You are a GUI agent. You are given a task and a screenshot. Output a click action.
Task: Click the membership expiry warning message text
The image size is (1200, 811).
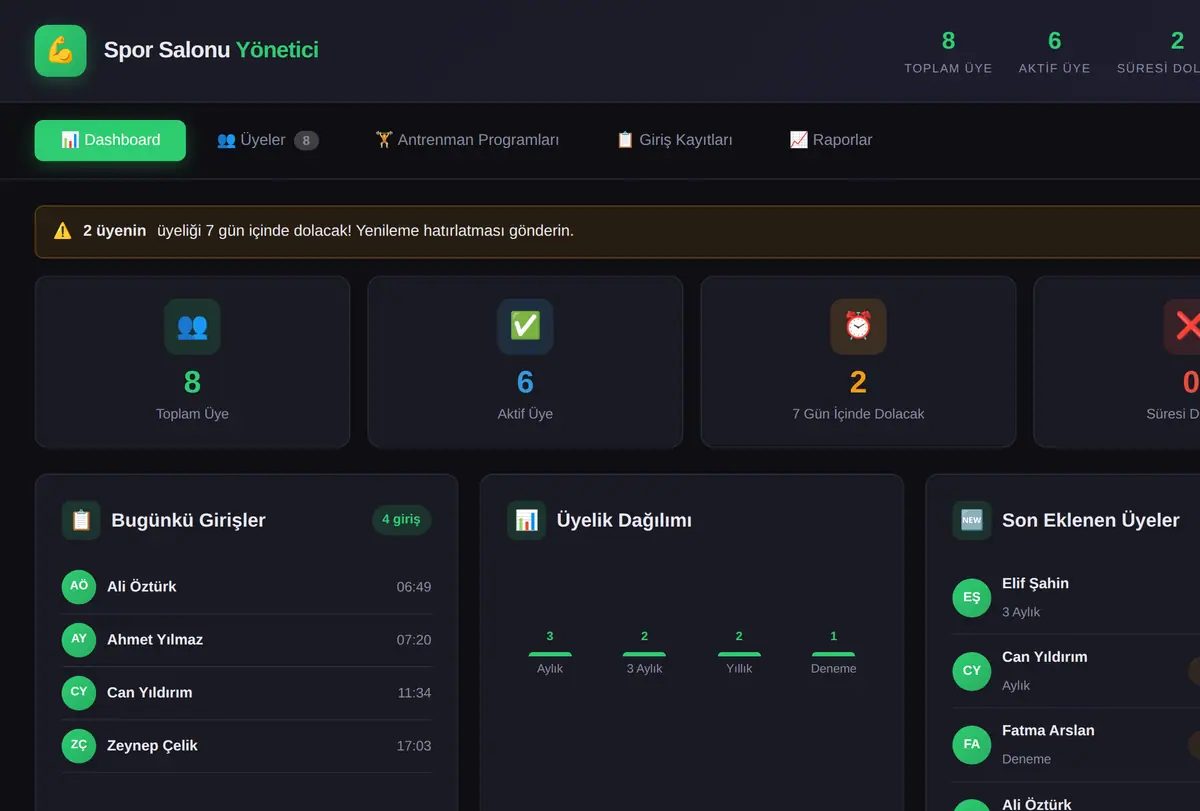(x=329, y=231)
